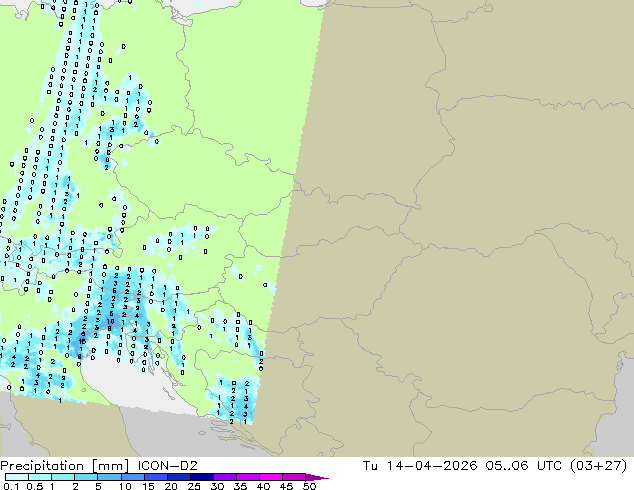Click the 5–10 mm legend color swatch
Screen dimensions: 634x490
pyautogui.click(x=109, y=477)
